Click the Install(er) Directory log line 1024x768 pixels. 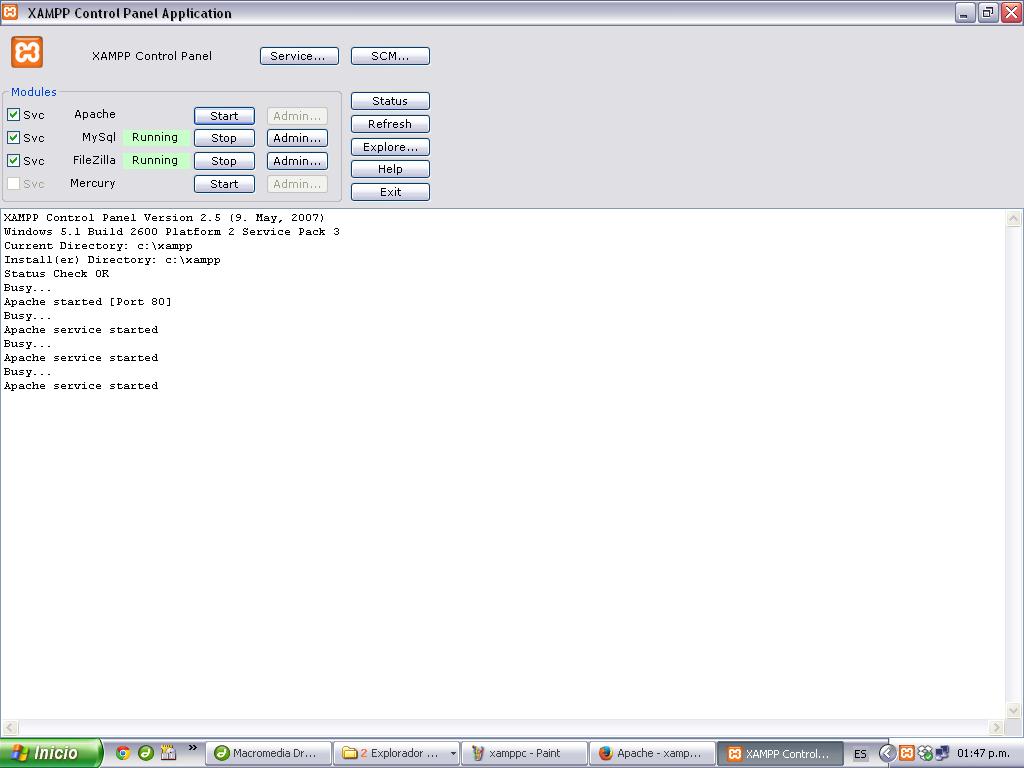[x=112, y=260]
